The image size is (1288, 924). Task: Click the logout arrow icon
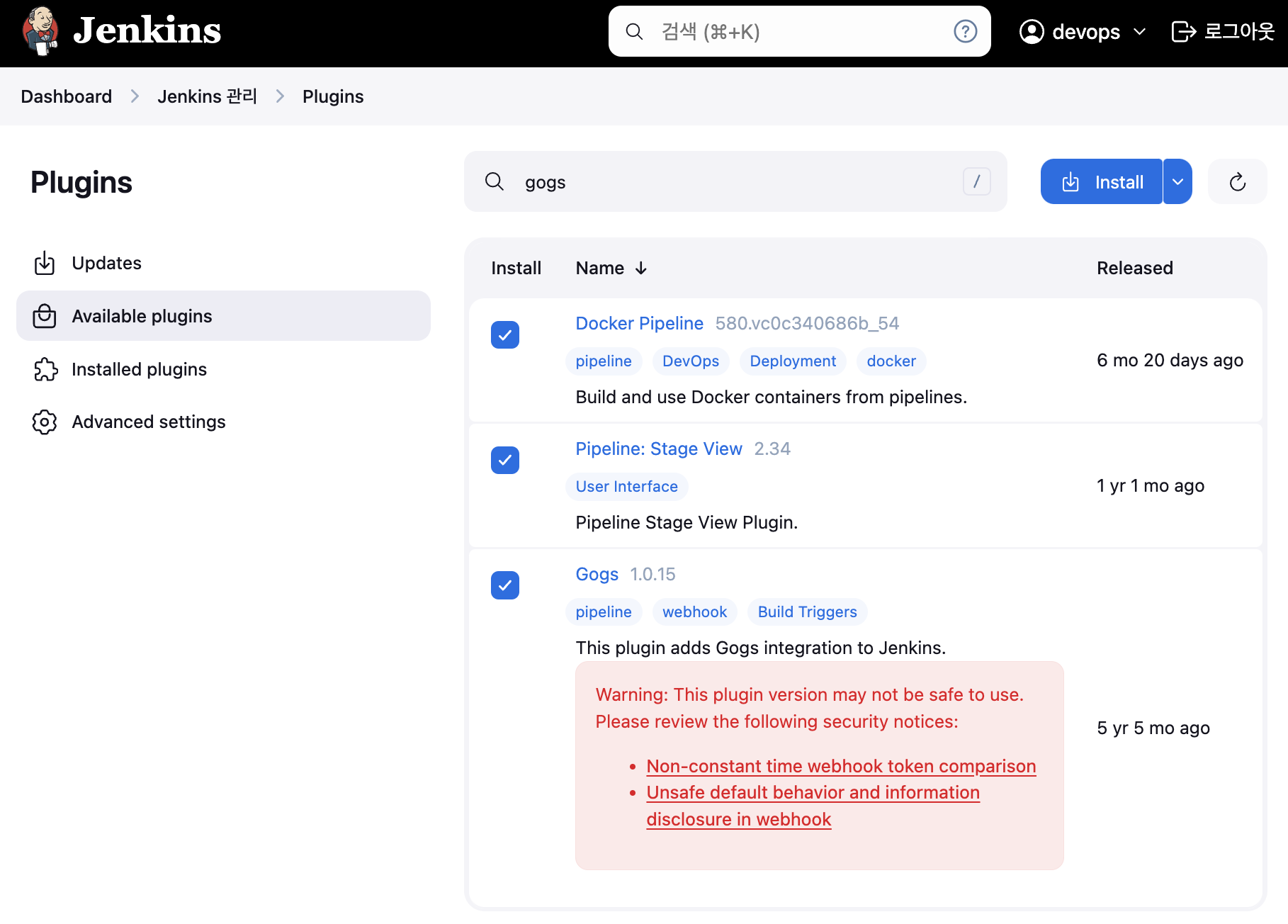coord(1184,32)
